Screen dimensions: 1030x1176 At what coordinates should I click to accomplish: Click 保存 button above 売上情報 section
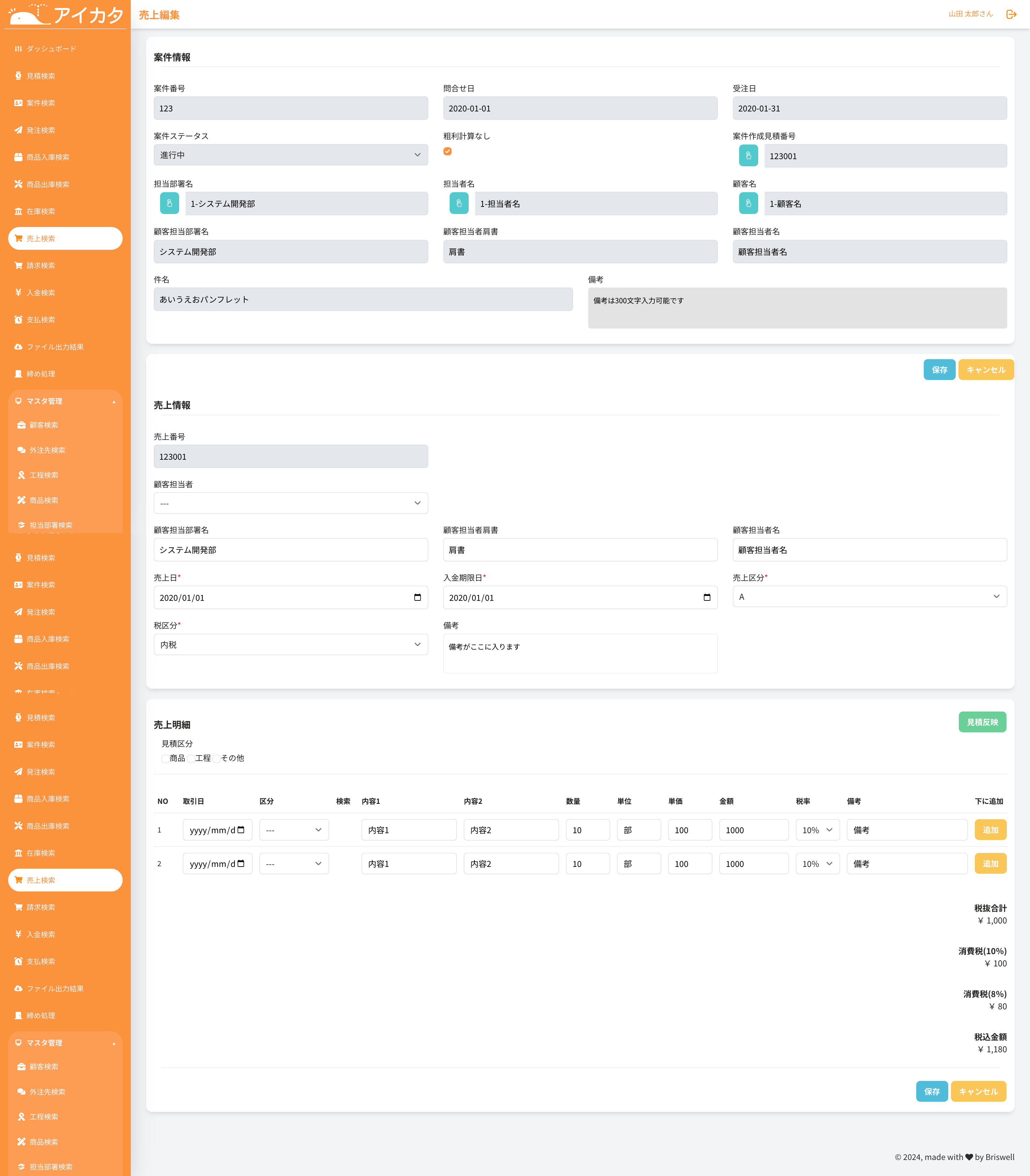(939, 370)
